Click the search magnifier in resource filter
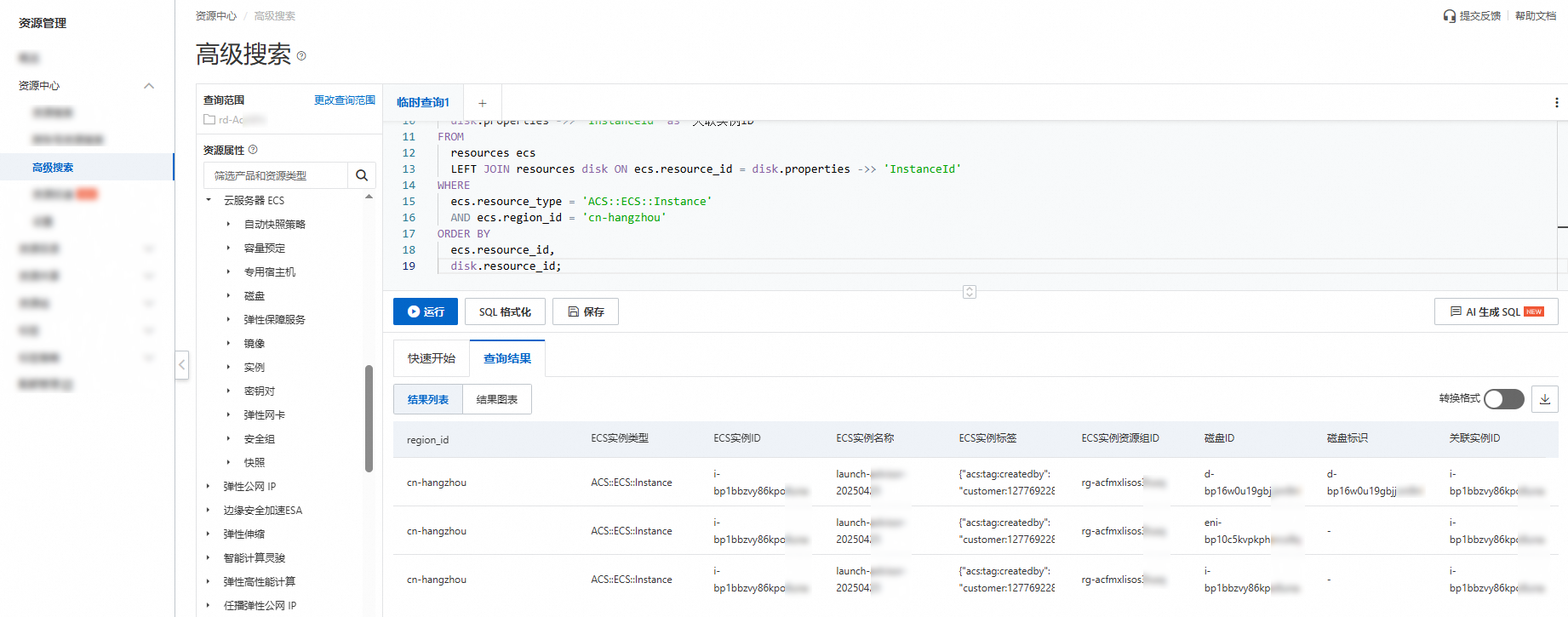Screen dimensions: 1568x617 coord(362,175)
